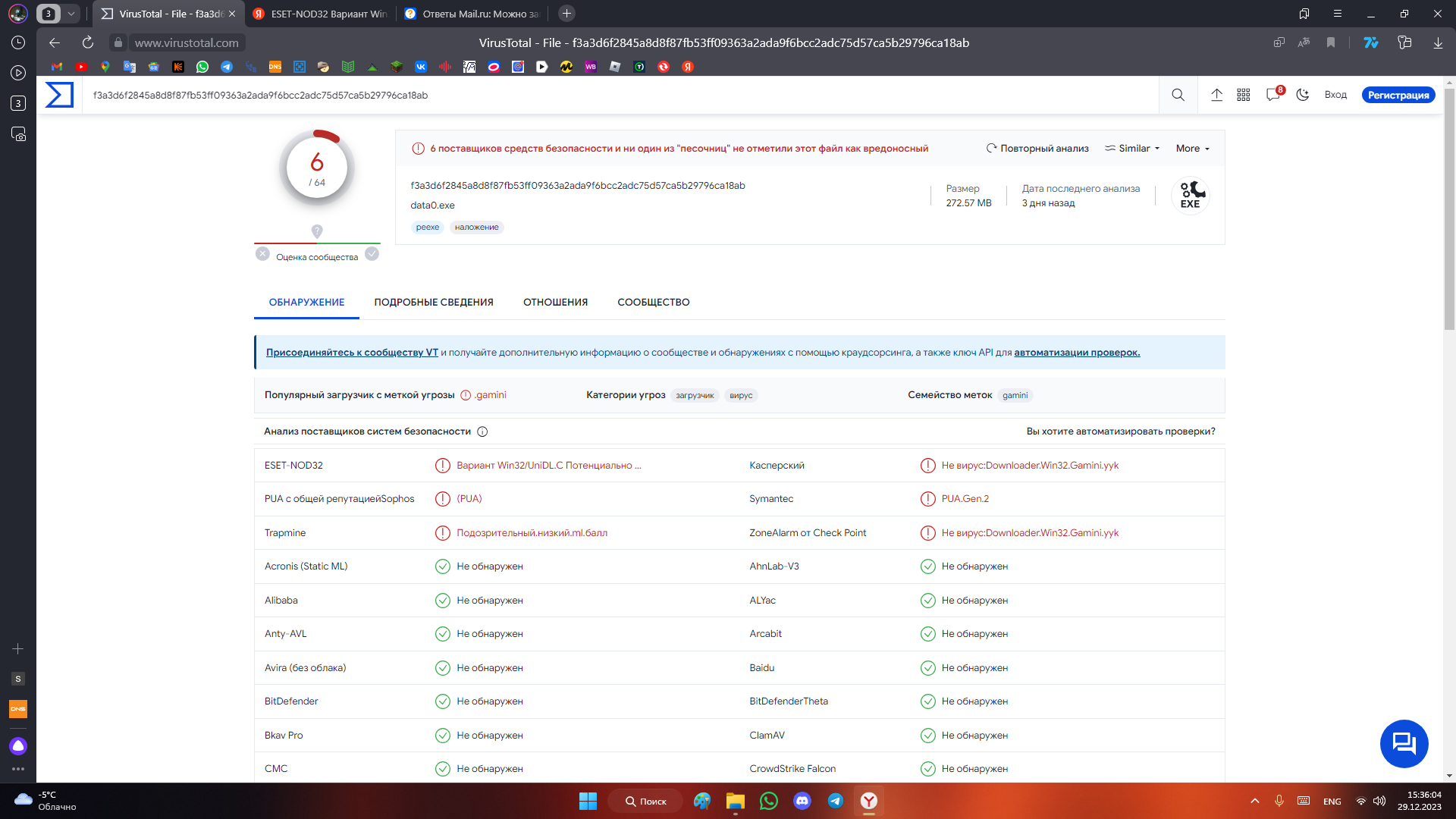1456x819 pixels.
Task: Click join VT community link
Action: 352,353
